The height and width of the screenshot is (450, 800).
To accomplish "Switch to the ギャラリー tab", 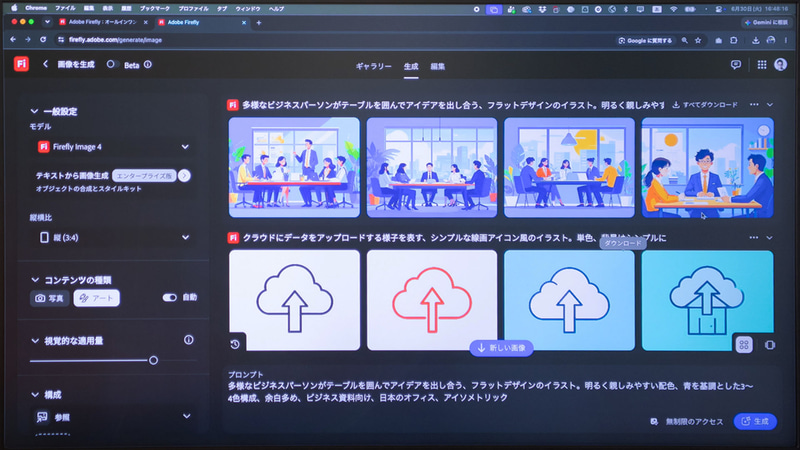I will [x=373, y=66].
